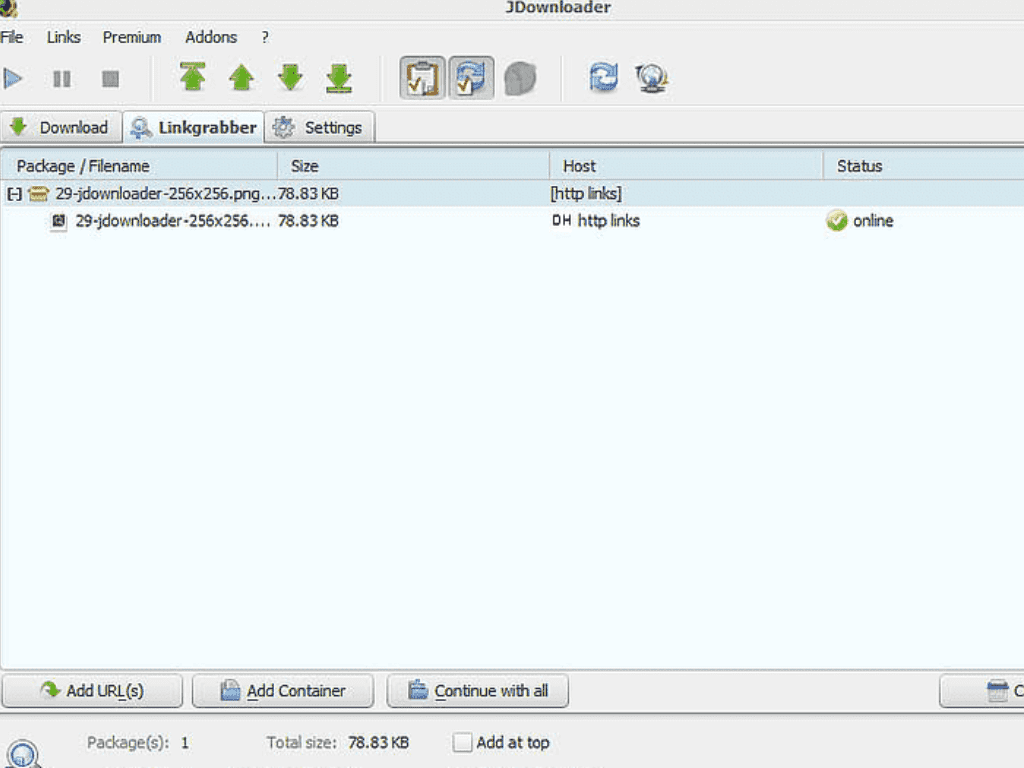Move selection down green arrow
Image resolution: width=1024 pixels, height=768 pixels.
[x=290, y=78]
